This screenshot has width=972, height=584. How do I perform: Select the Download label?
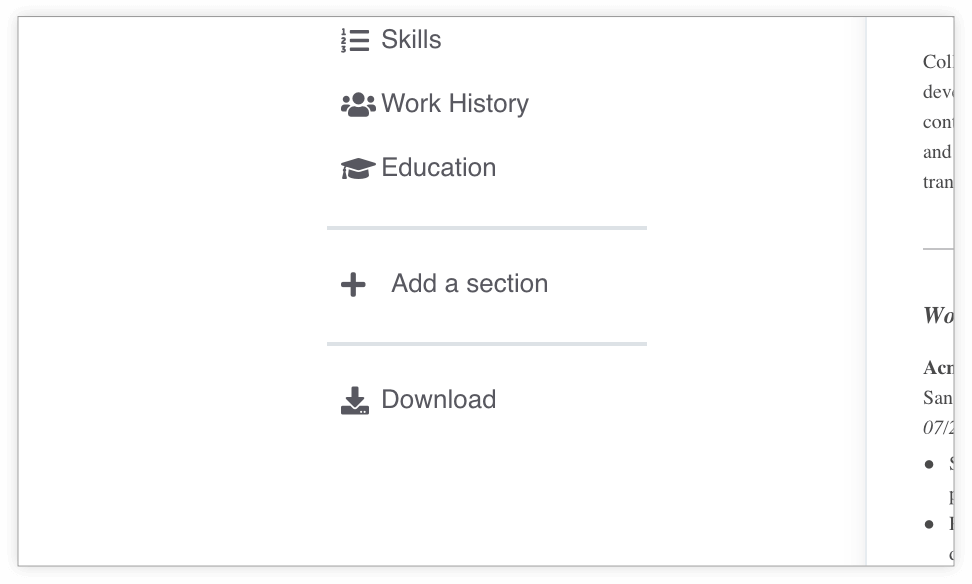tap(438, 399)
